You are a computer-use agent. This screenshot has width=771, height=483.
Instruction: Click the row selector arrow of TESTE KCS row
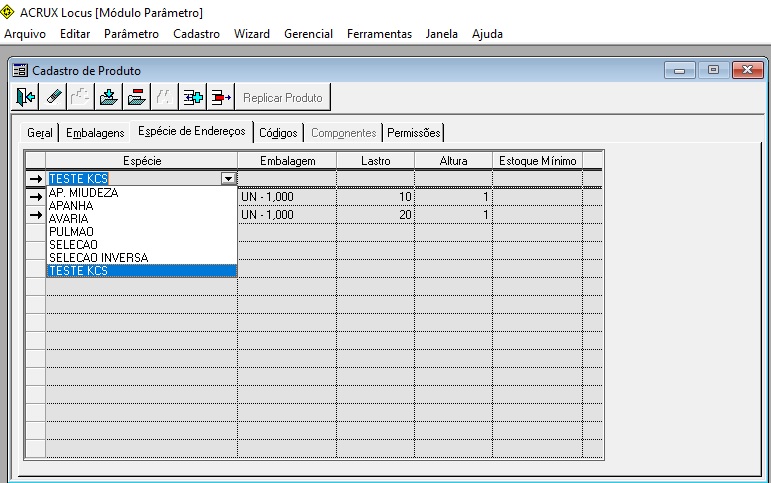[35, 179]
